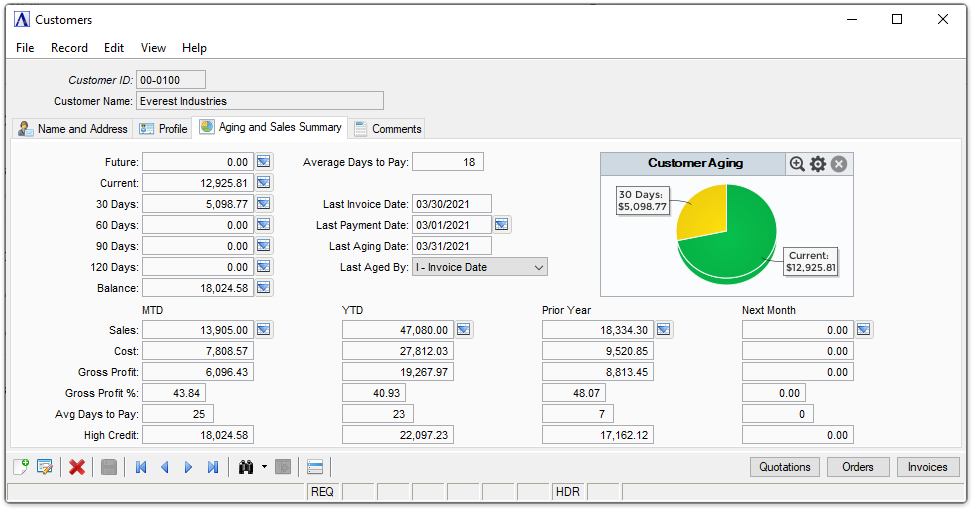Go to the first record
The height and width of the screenshot is (512, 976).
point(141,467)
